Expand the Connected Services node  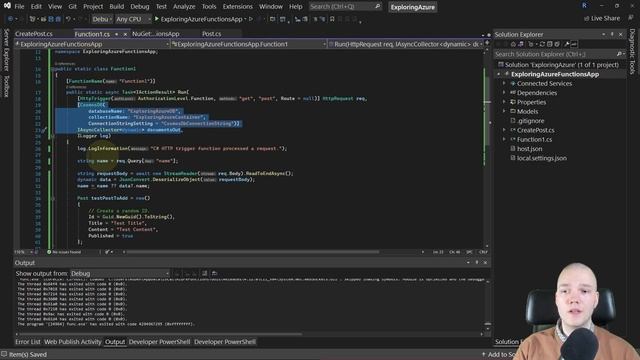[504, 83]
